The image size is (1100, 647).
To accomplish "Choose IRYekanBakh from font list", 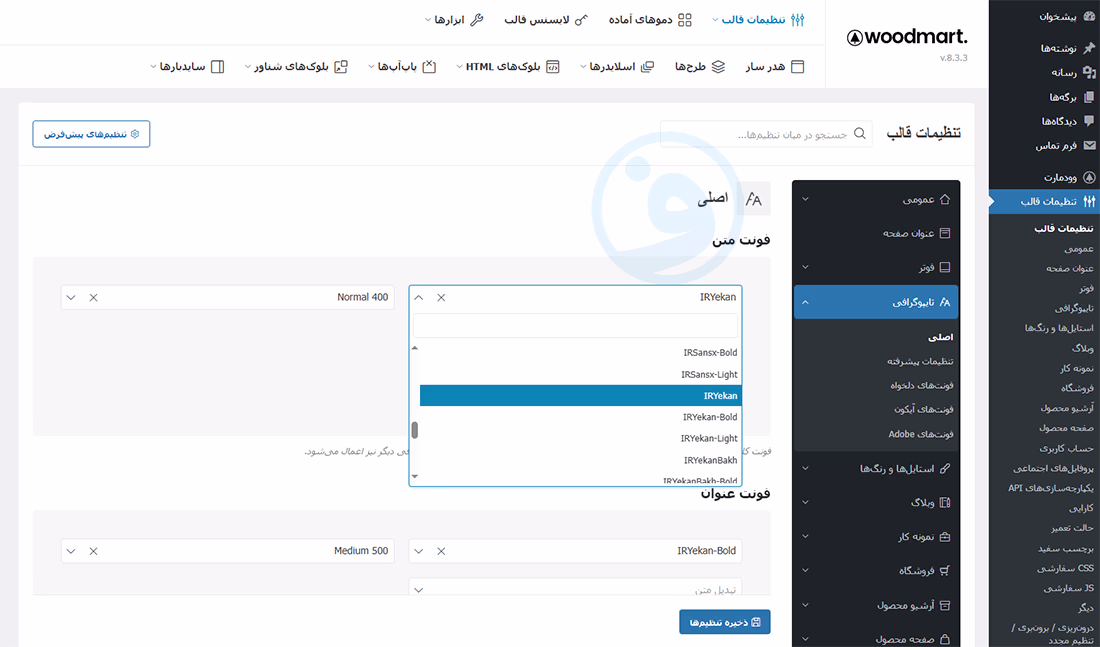I will (x=580, y=460).
